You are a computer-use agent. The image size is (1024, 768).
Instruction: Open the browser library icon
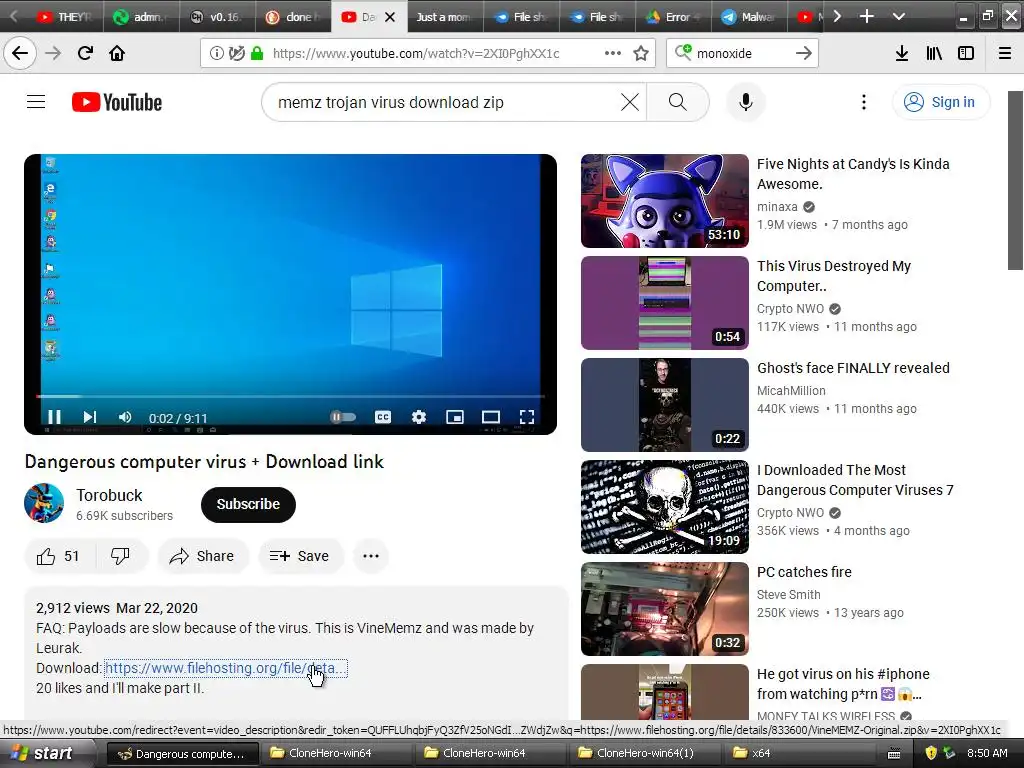click(934, 54)
